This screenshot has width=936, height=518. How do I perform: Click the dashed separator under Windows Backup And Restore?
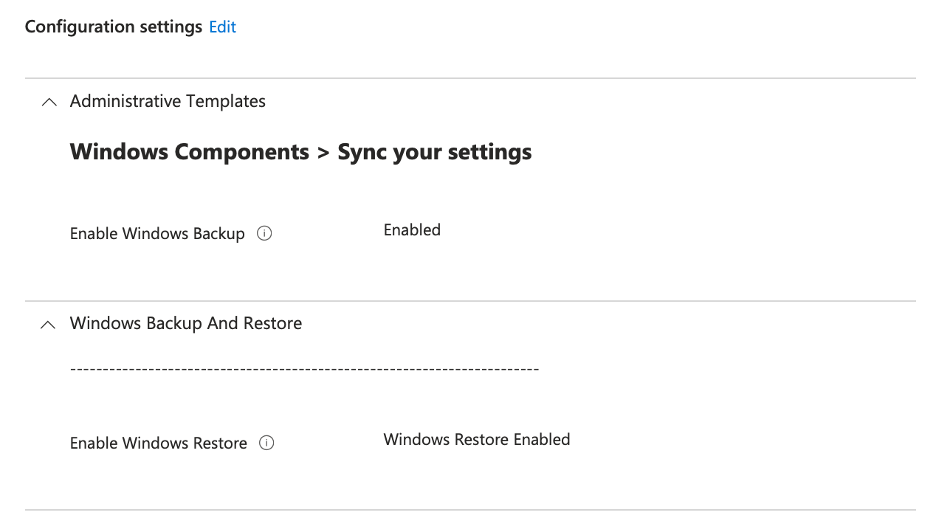coord(305,370)
